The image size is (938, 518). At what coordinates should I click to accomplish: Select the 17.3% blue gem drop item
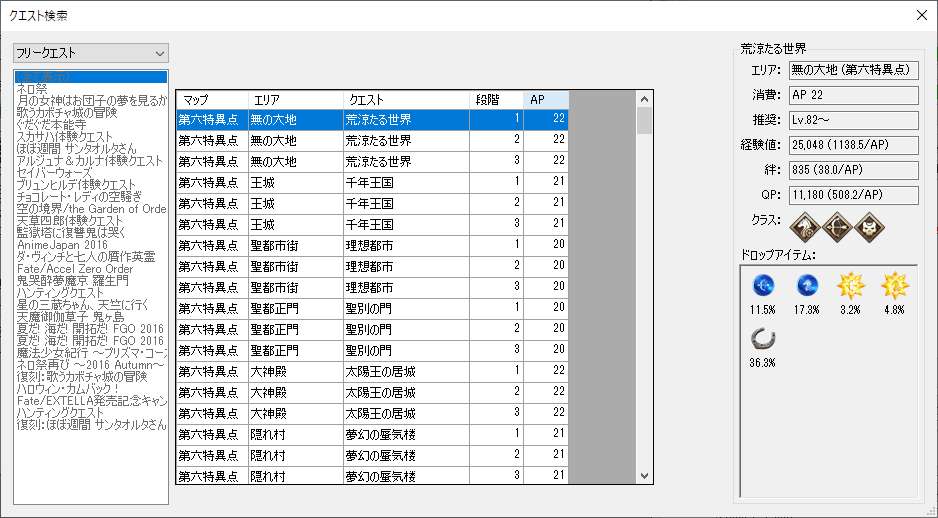pyautogui.click(x=806, y=286)
